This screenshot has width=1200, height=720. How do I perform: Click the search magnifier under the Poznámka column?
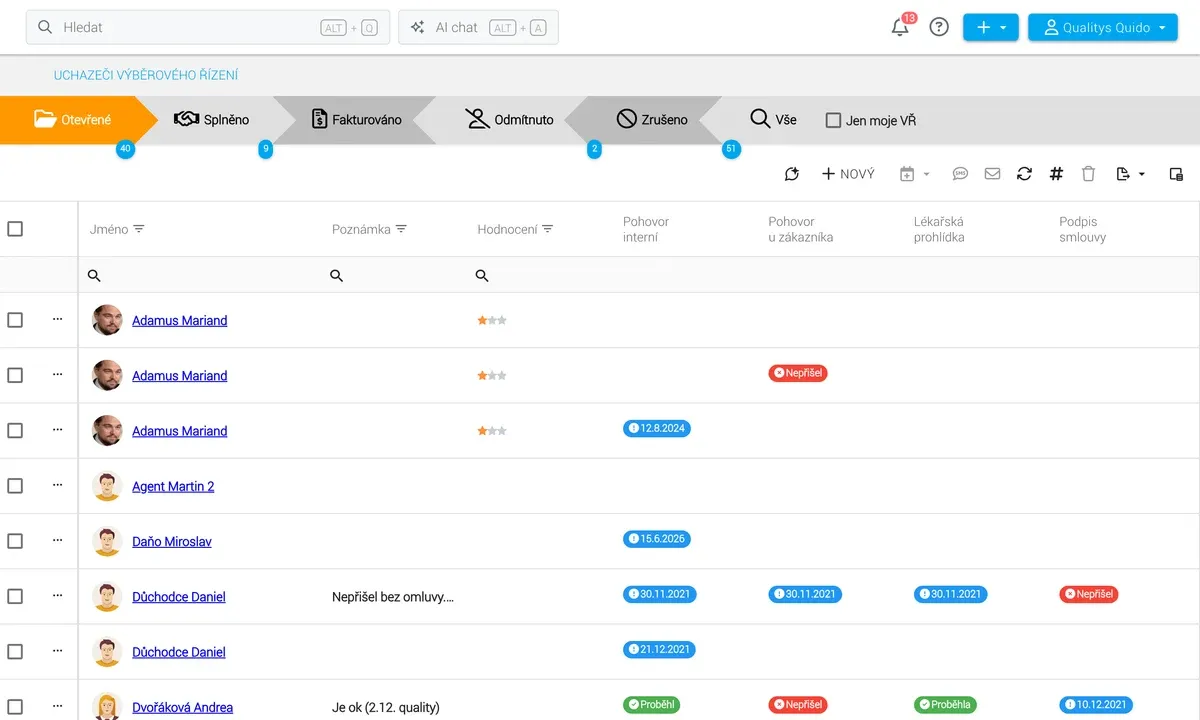(x=337, y=276)
